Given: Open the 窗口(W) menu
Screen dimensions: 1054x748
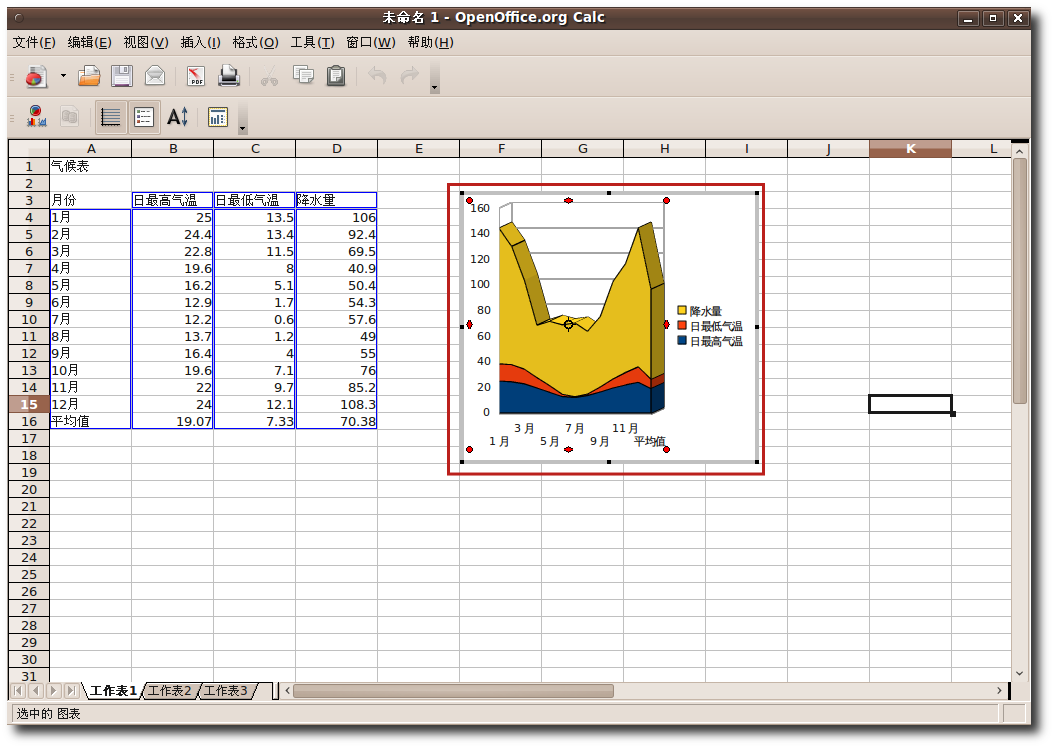Looking at the screenshot, I should click(370, 42).
